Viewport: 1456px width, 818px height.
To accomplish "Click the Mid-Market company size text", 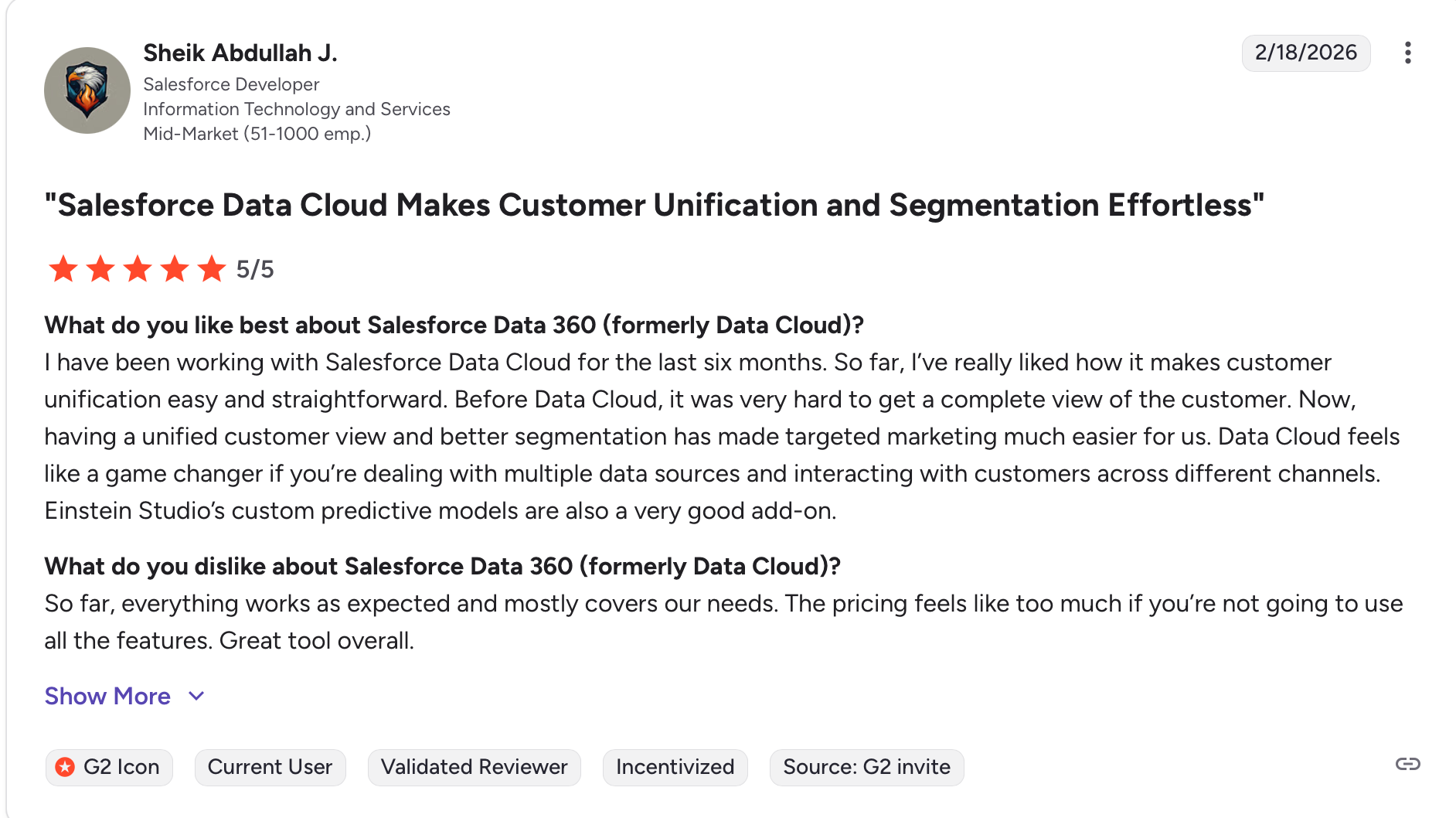I will 257,134.
